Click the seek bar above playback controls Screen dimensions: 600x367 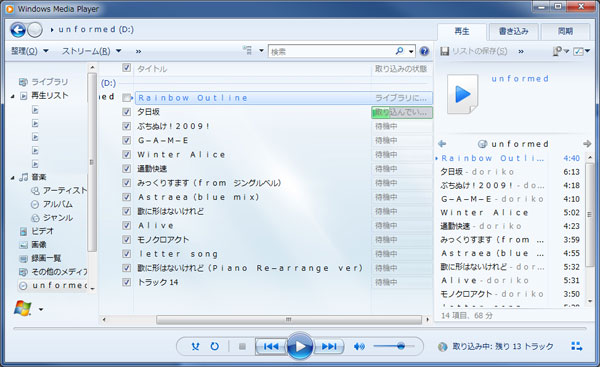click(300, 328)
